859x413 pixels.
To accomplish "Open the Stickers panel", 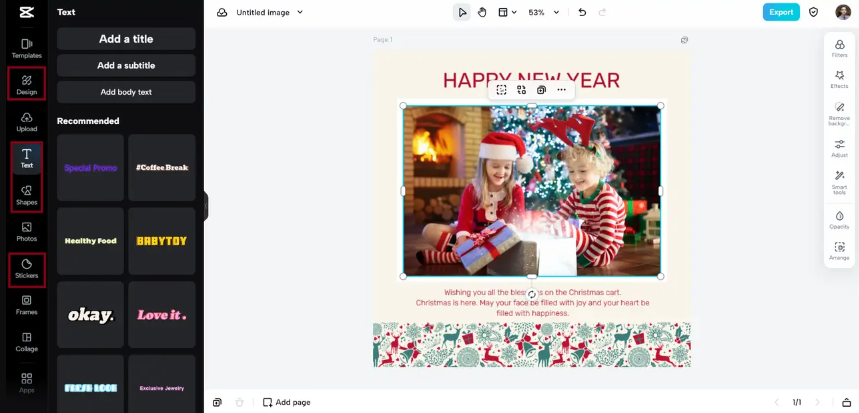I will [x=26, y=268].
